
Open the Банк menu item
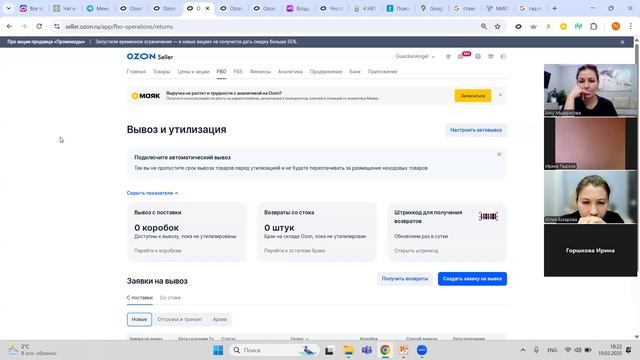355,71
